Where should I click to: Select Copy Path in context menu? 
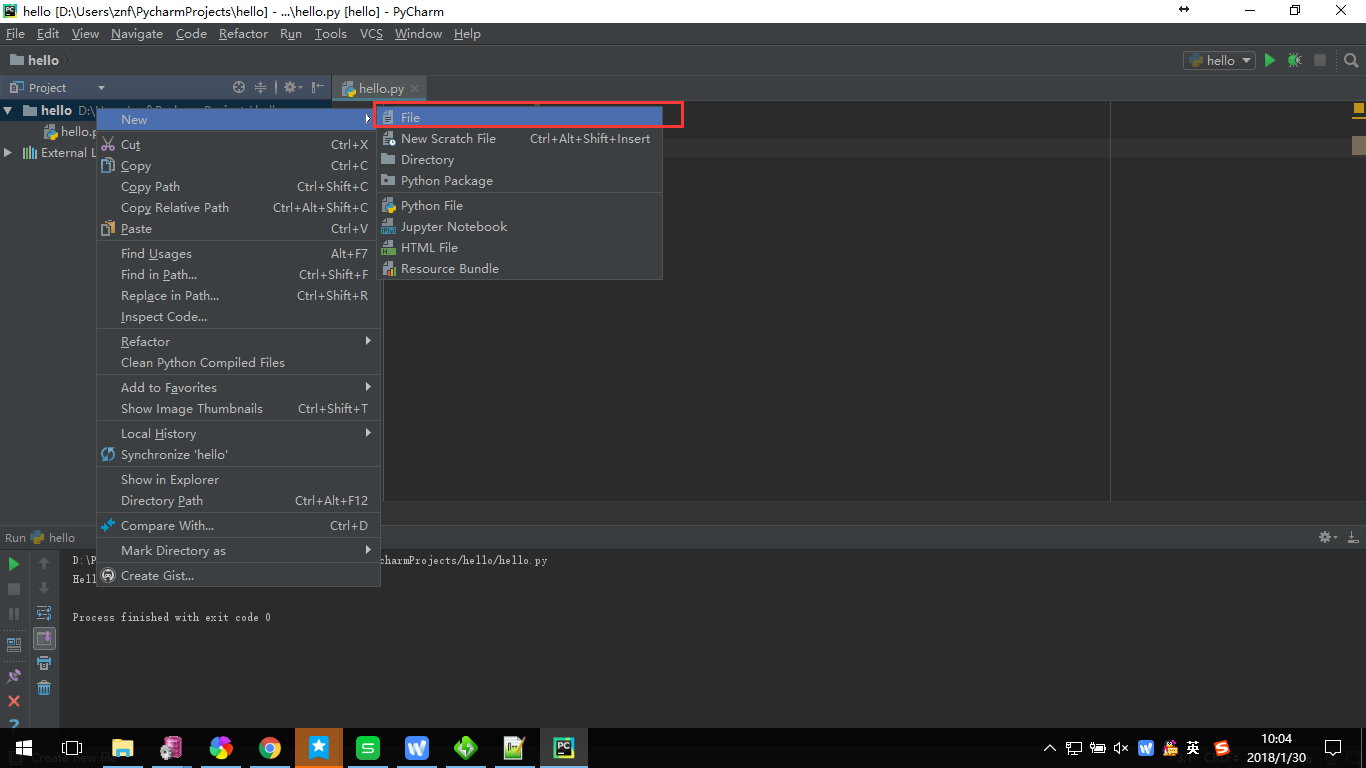(x=238, y=187)
